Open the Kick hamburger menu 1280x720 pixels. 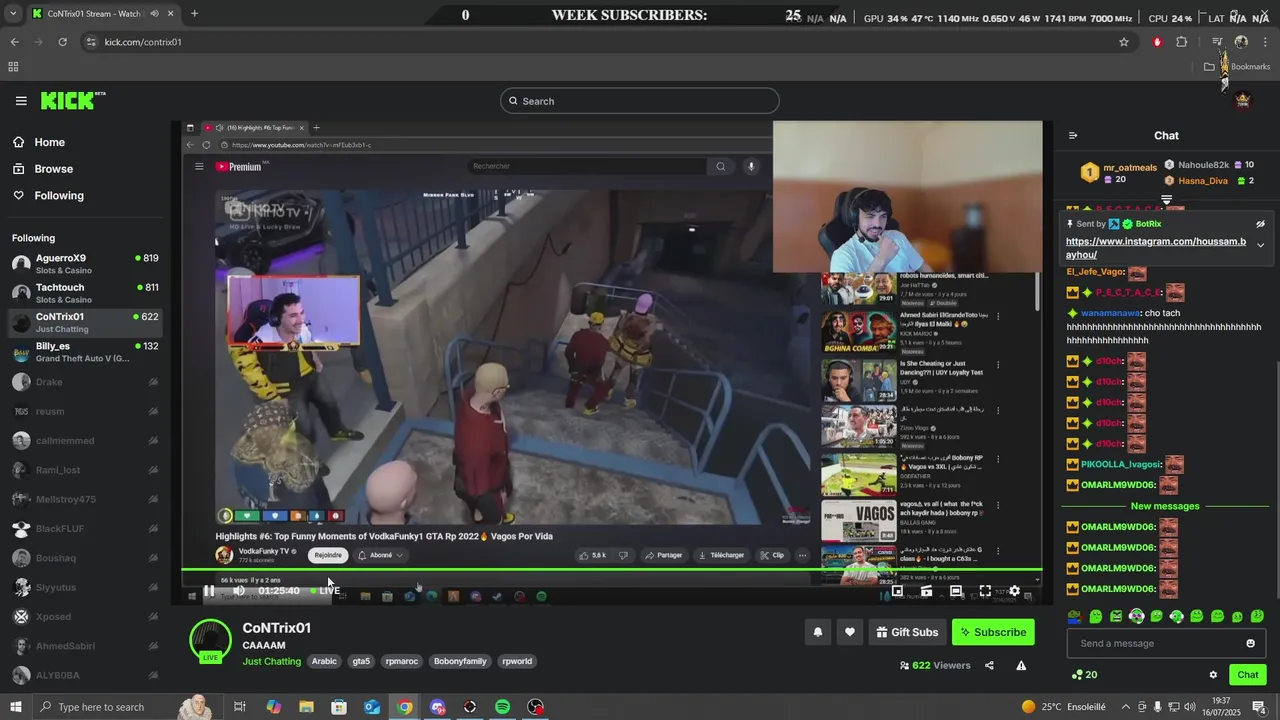(21, 101)
